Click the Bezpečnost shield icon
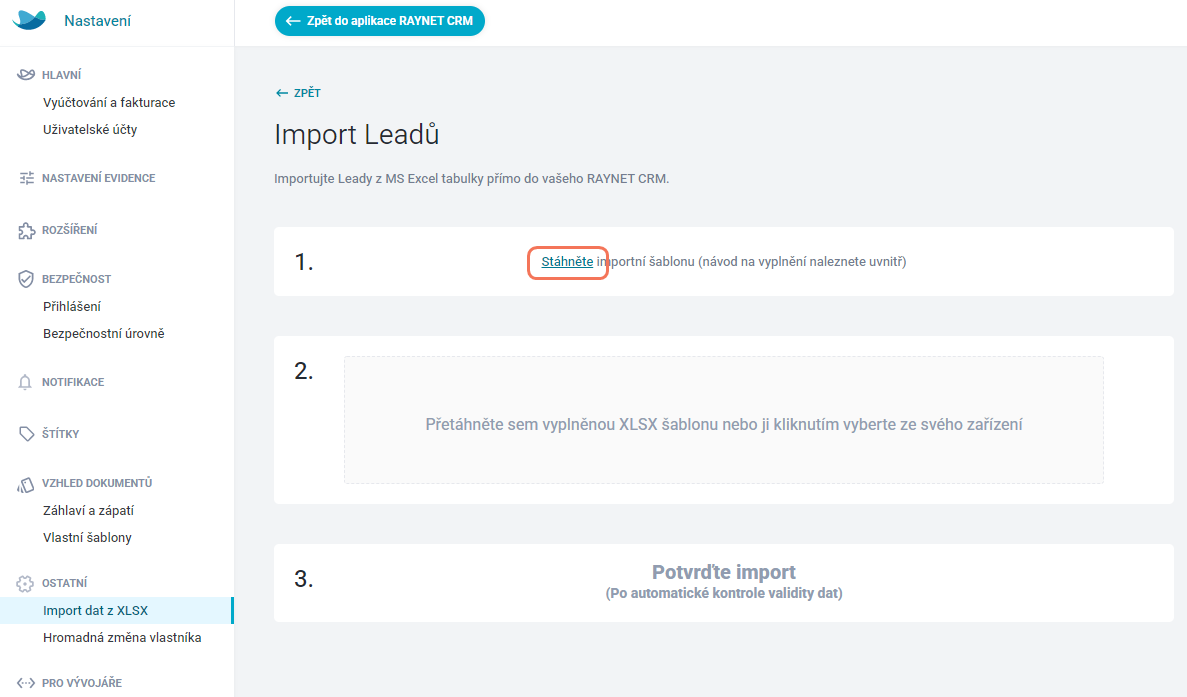The image size is (1187, 697). 26,278
